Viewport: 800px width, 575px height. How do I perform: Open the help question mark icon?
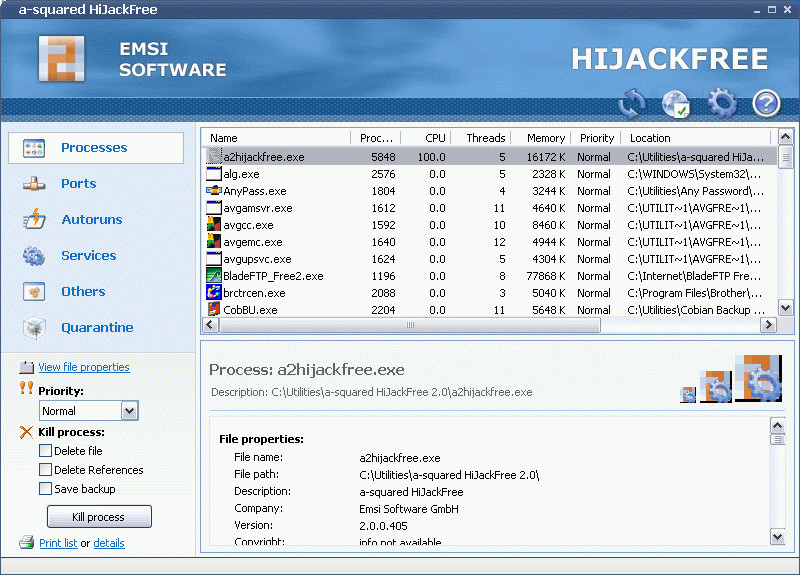coord(766,103)
